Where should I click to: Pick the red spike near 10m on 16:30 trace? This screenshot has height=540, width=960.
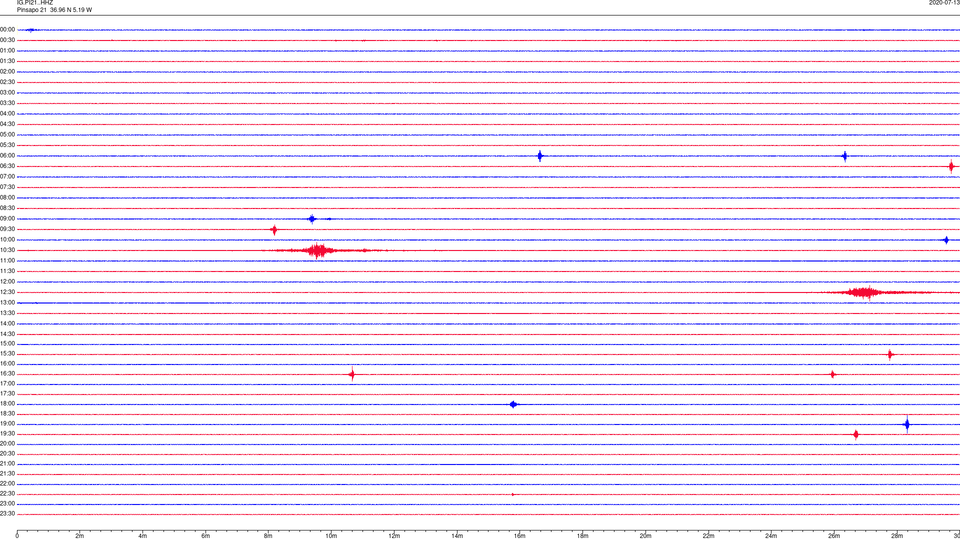tap(352, 374)
